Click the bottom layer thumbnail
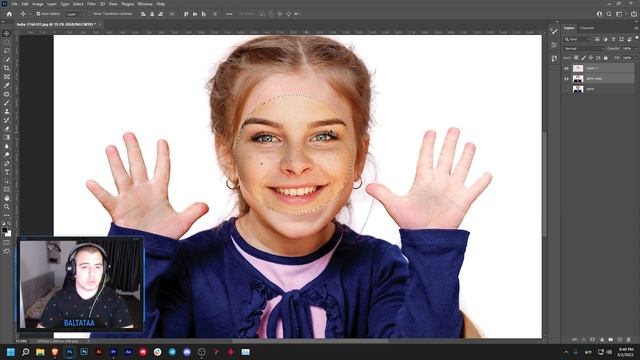Image resolution: width=640 pixels, height=360 pixels. (578, 89)
